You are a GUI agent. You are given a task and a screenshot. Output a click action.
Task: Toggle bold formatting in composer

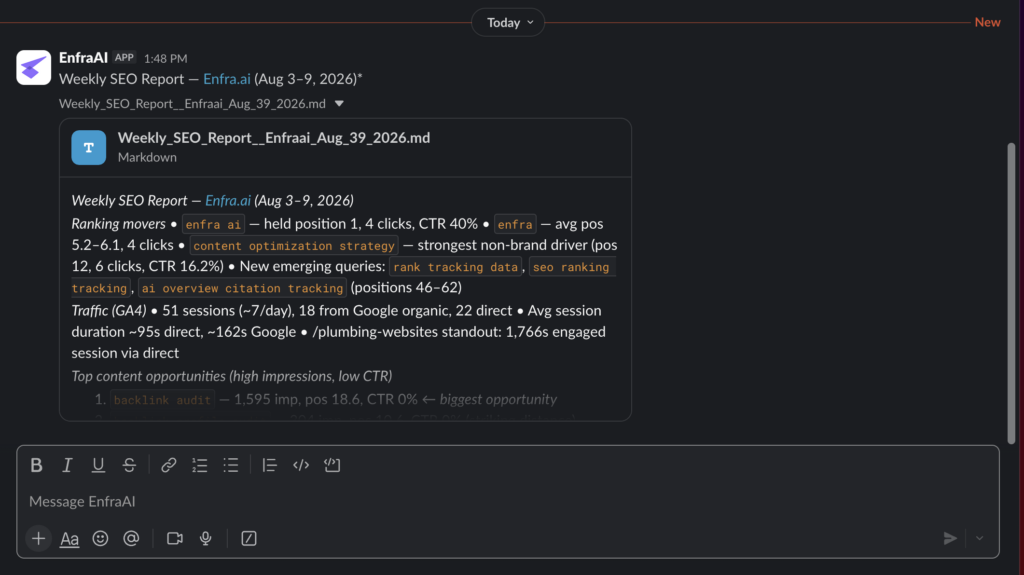point(37,465)
